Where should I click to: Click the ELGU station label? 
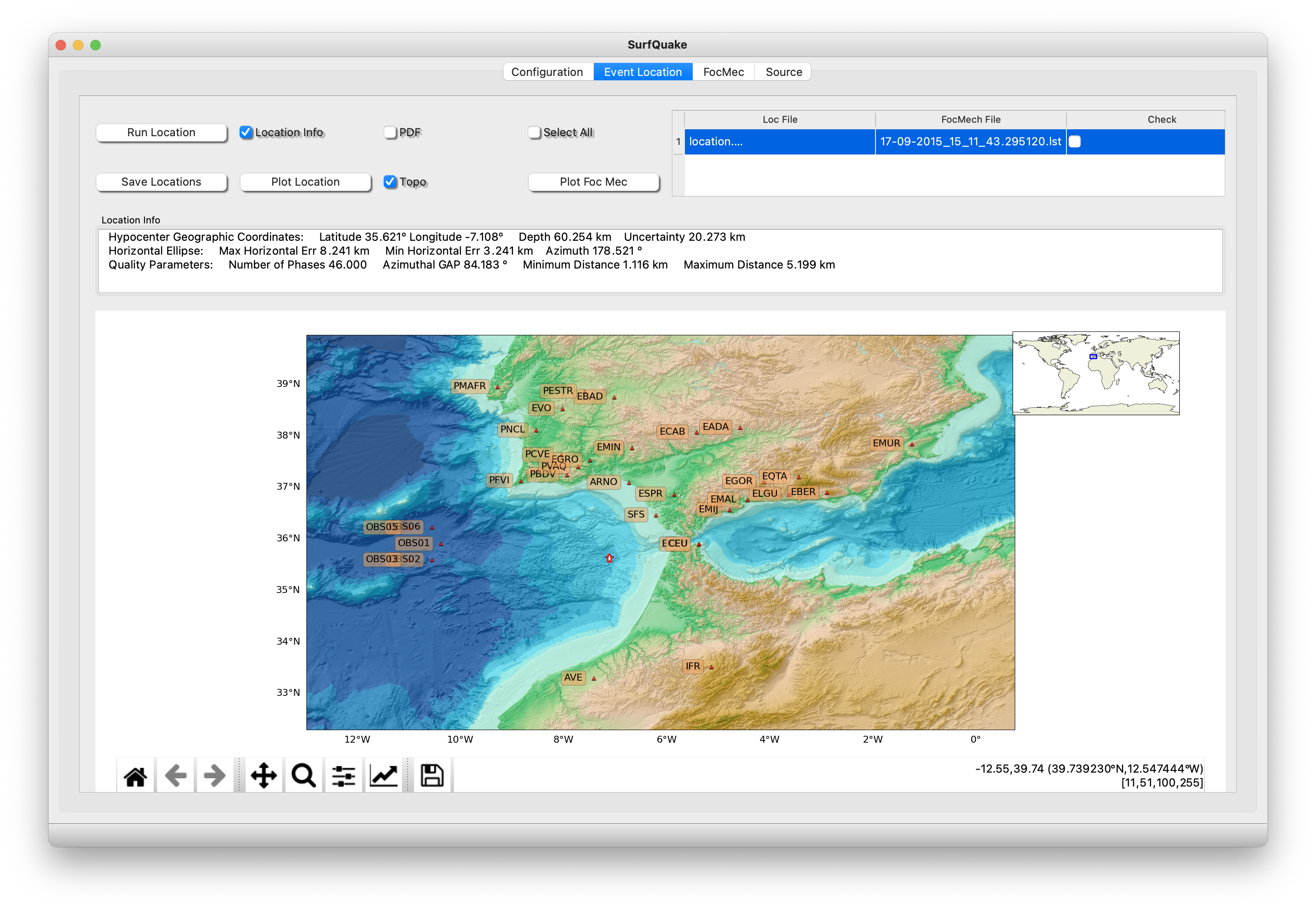coord(764,493)
